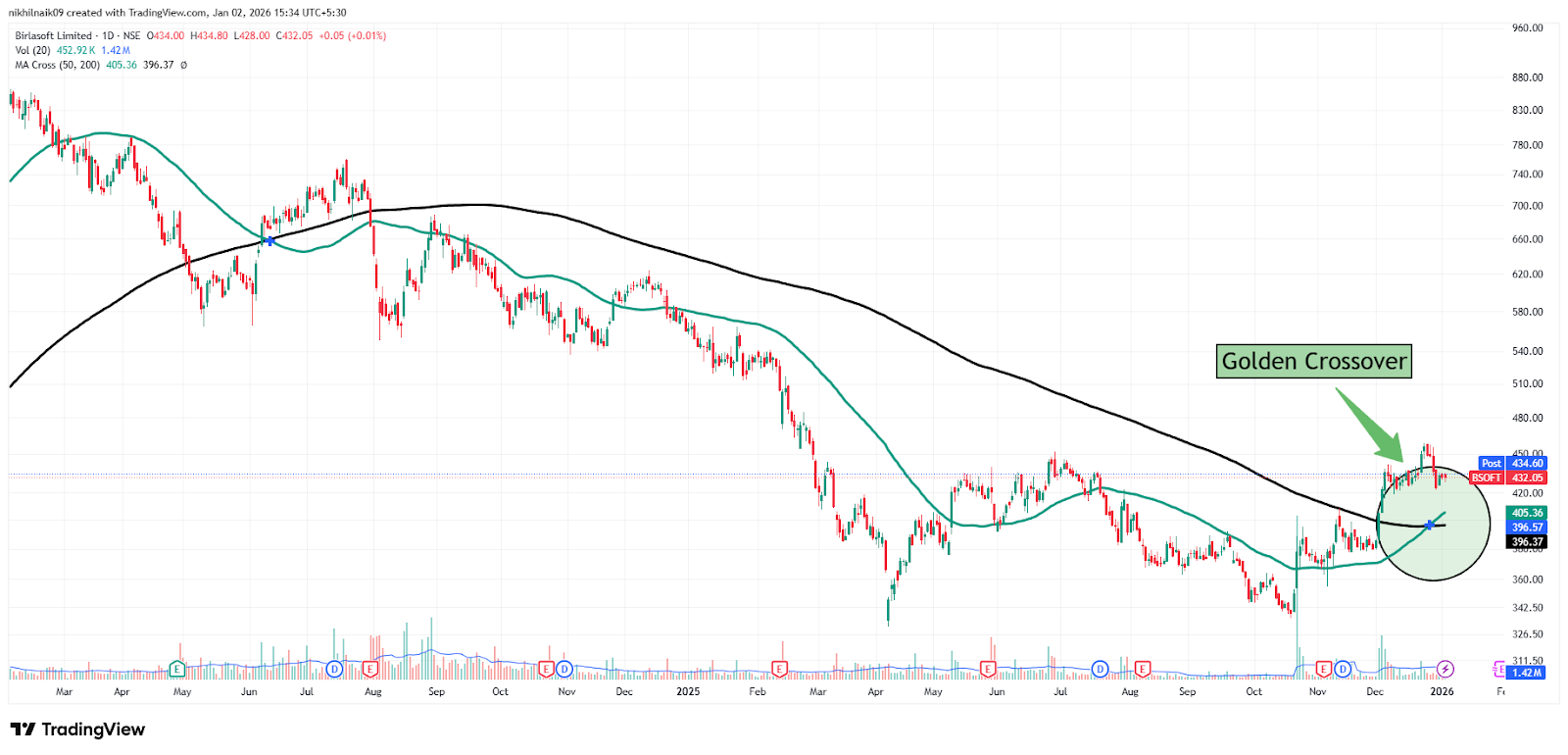This screenshot has width=1568, height=755.
Task: Select the blue cross marker inside green circle
Action: (x=1430, y=525)
